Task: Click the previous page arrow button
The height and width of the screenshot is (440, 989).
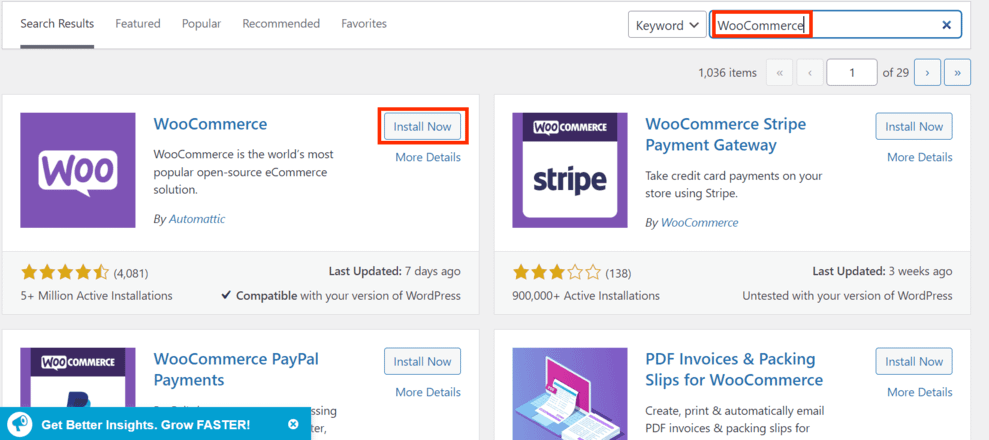Action: tap(810, 72)
